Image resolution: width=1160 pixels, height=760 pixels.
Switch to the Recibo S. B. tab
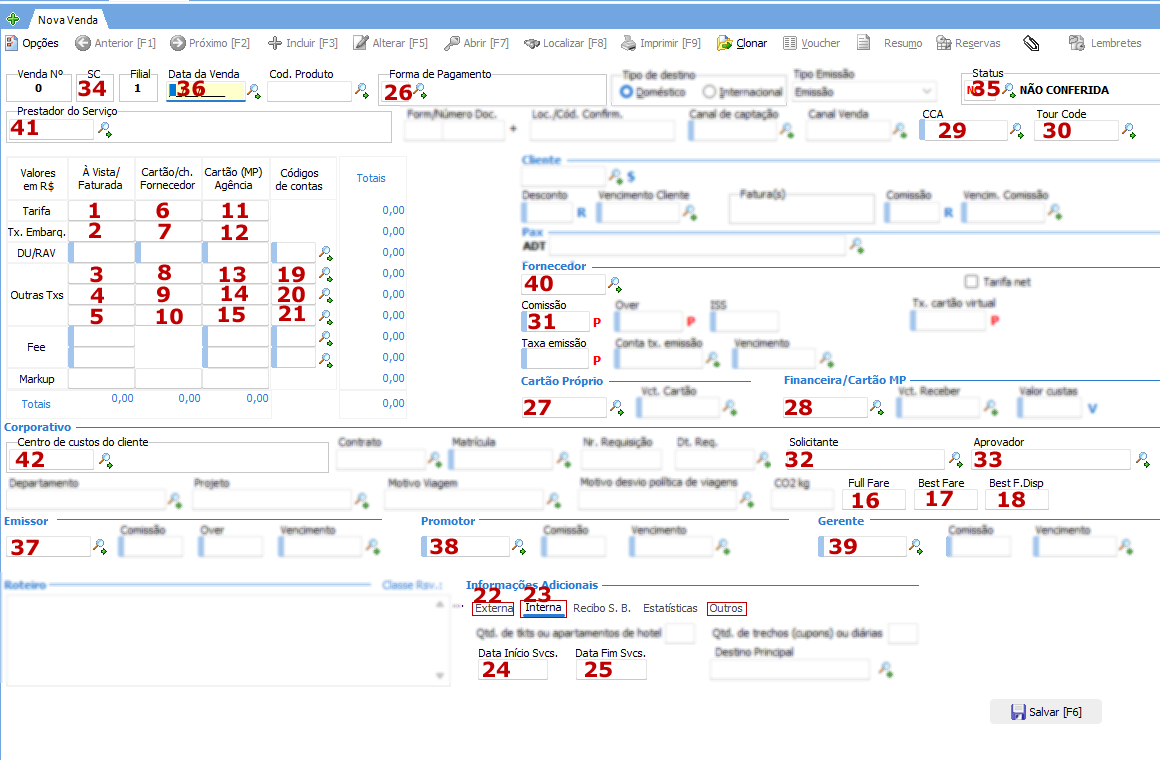pyautogui.click(x=601, y=608)
